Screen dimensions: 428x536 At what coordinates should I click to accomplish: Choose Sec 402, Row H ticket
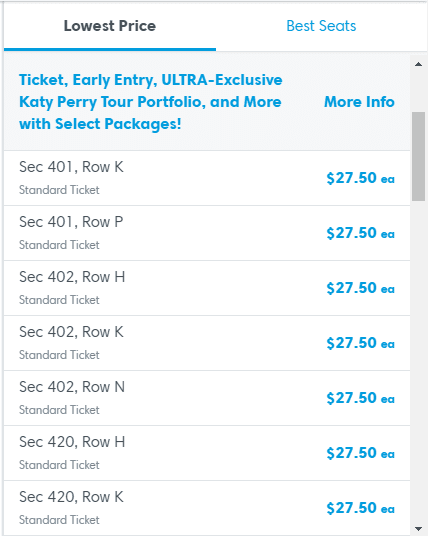[207, 288]
